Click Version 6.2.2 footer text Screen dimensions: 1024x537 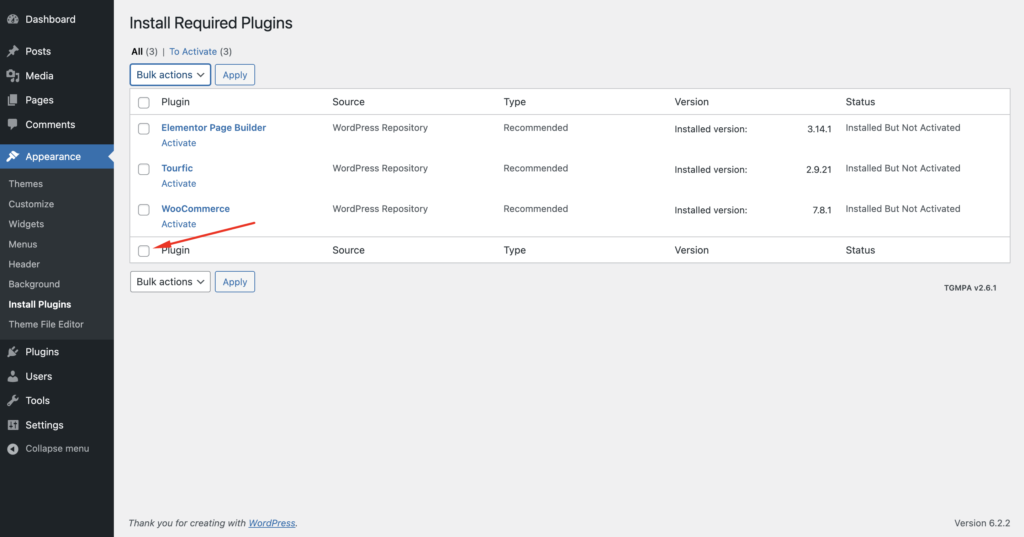click(982, 523)
